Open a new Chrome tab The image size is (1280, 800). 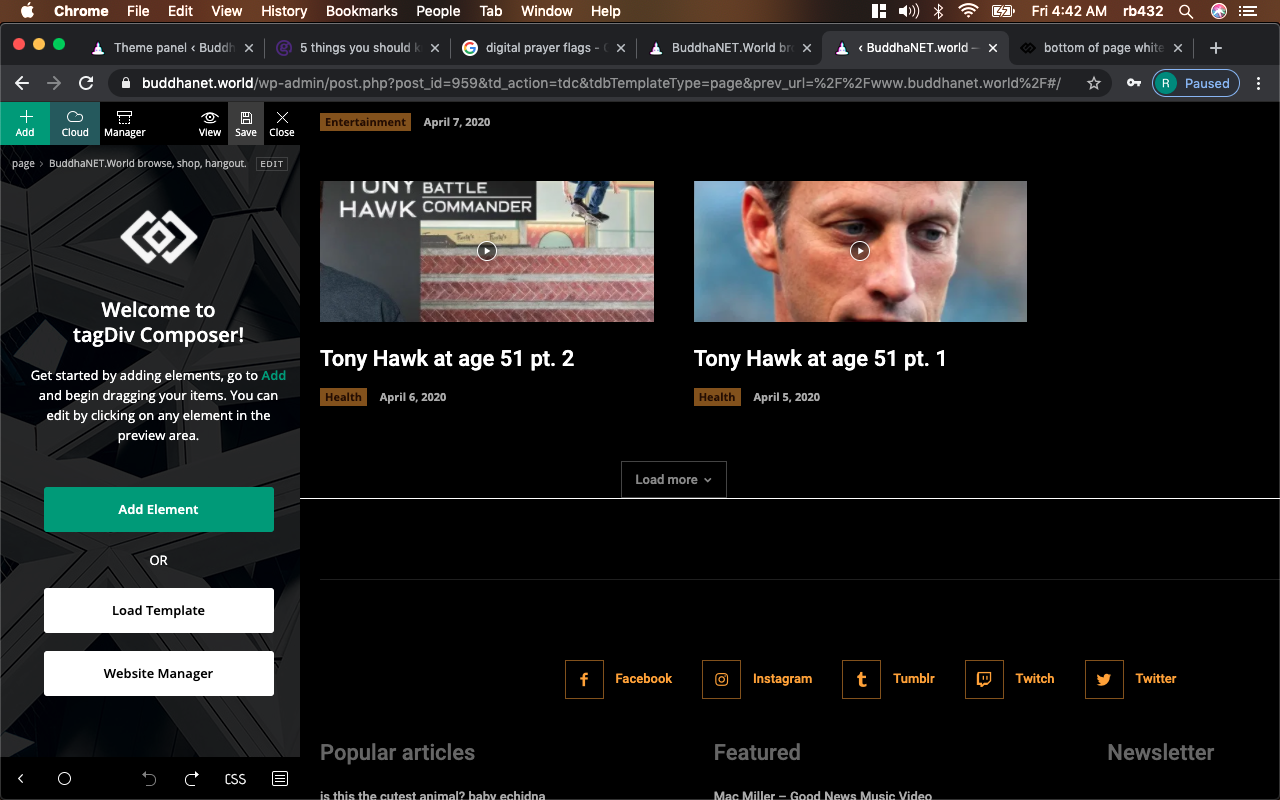coord(1216,48)
